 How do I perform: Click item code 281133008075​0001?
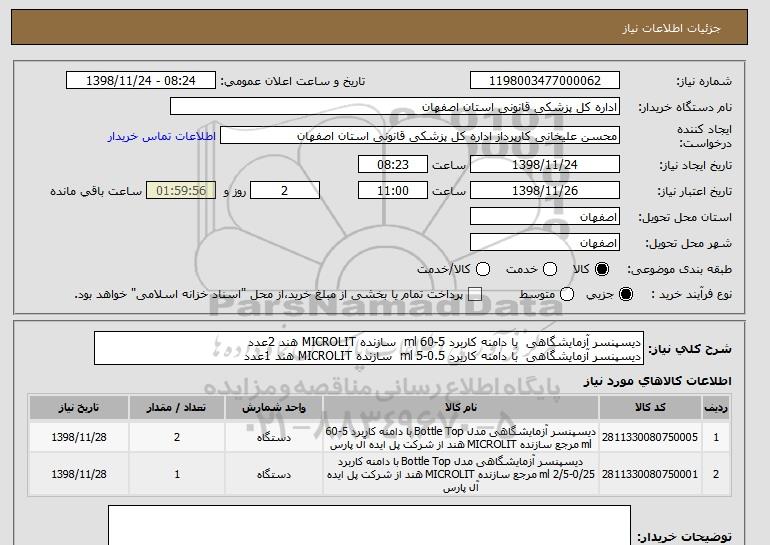(650, 474)
